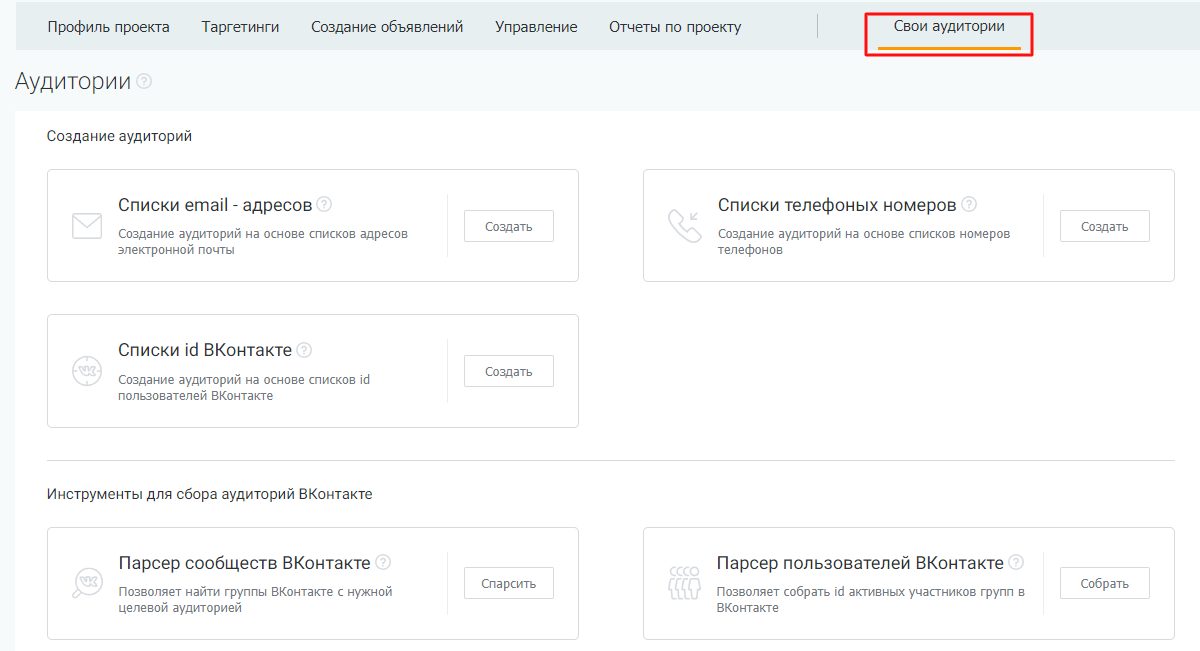
Task: Click the Списки id ВКонтакте title
Action: point(205,350)
